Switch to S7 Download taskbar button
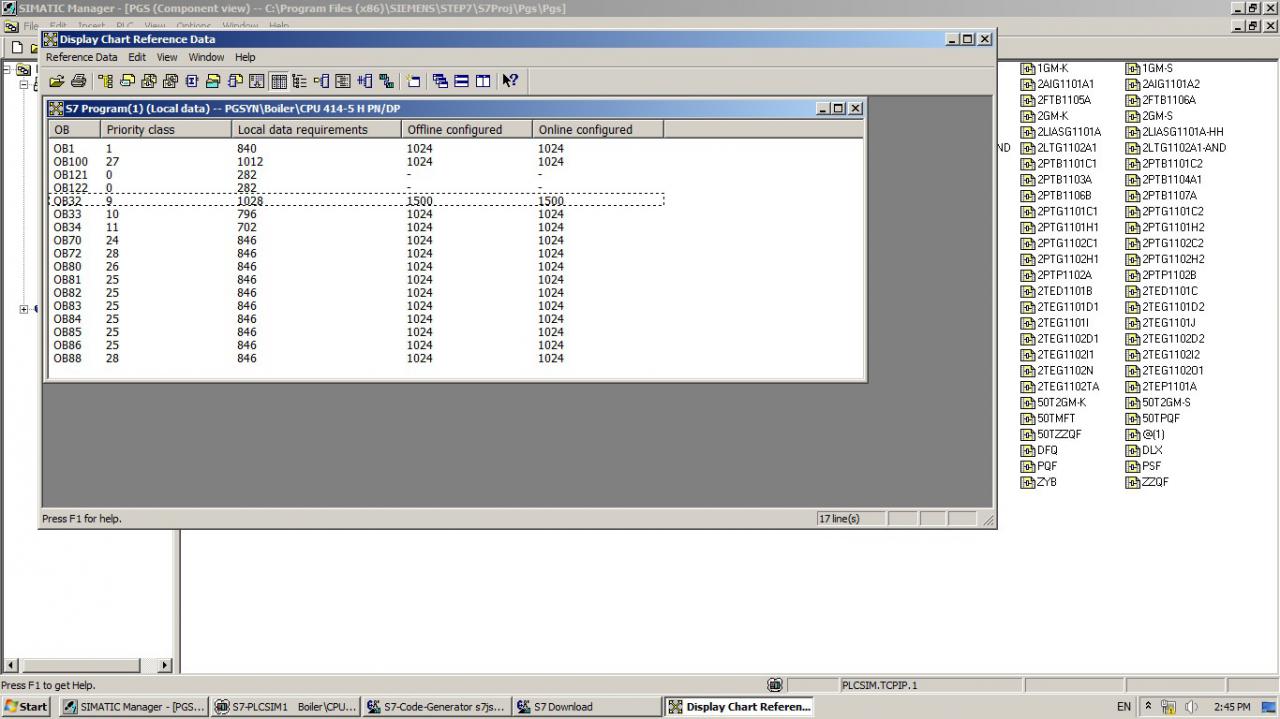The width and height of the screenshot is (1280, 719). 588,706
